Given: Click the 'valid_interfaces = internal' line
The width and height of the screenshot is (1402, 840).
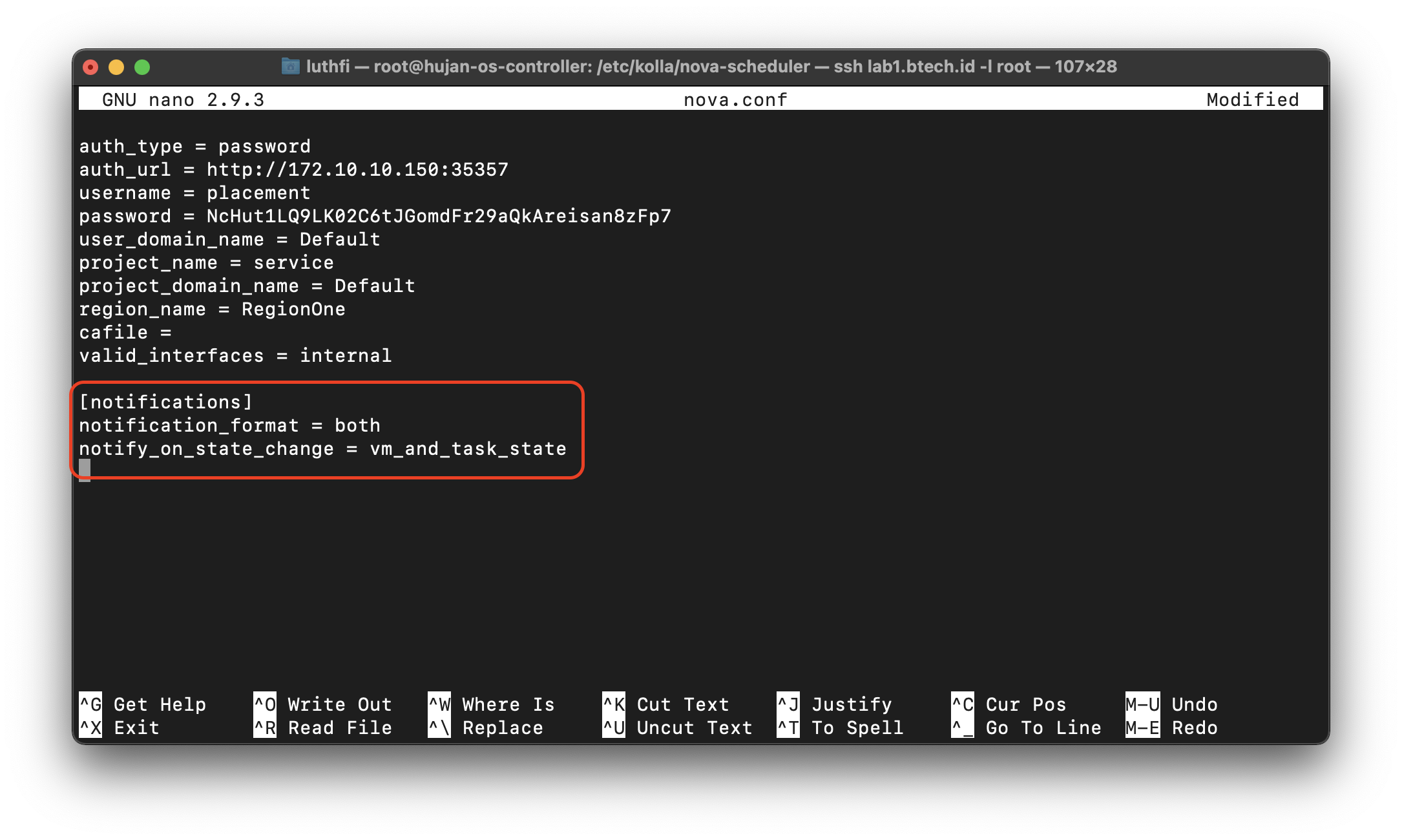Looking at the screenshot, I should [x=236, y=355].
